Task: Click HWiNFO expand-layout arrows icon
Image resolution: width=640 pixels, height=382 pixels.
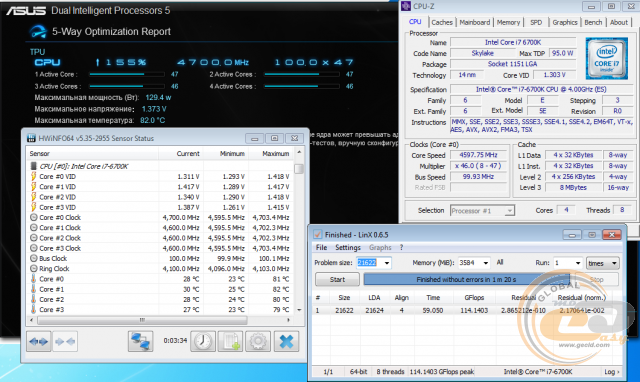Action: pyautogui.click(x=39, y=341)
